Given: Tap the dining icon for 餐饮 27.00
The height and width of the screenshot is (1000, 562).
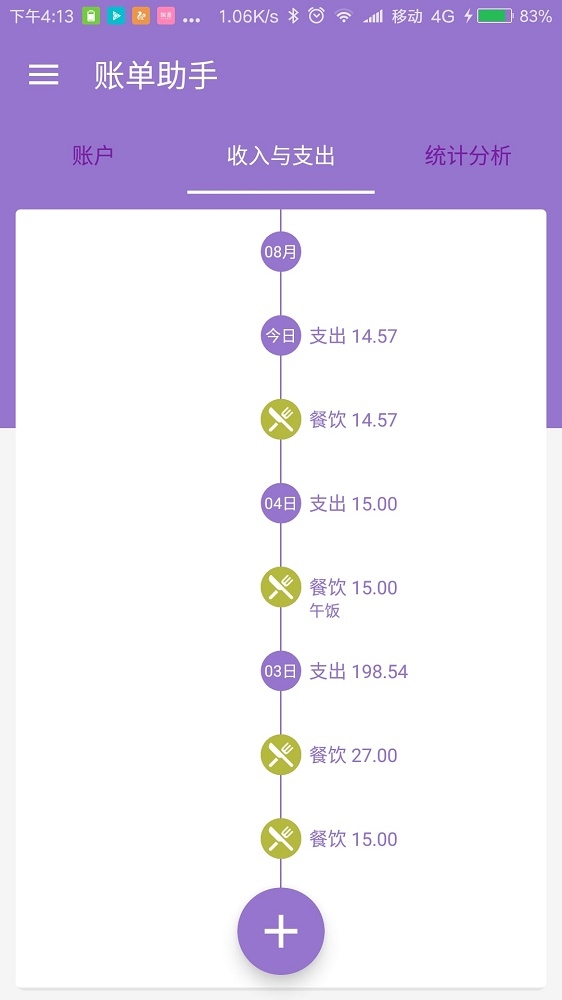Looking at the screenshot, I should click(x=281, y=754).
